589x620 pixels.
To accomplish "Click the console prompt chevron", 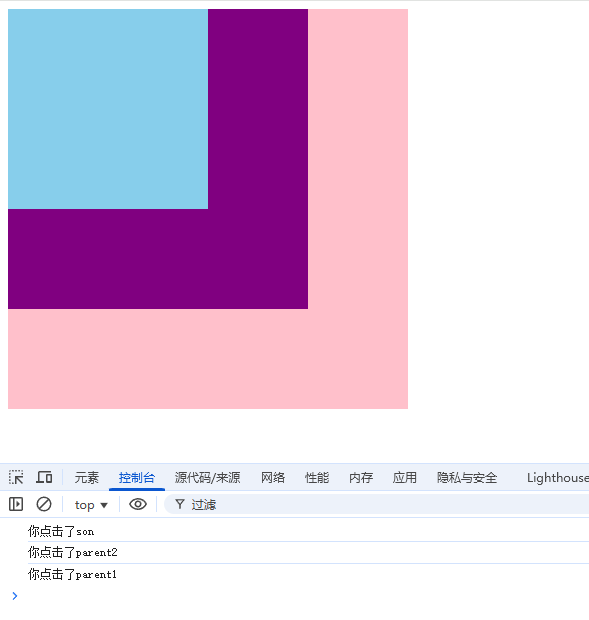I will 15,595.
